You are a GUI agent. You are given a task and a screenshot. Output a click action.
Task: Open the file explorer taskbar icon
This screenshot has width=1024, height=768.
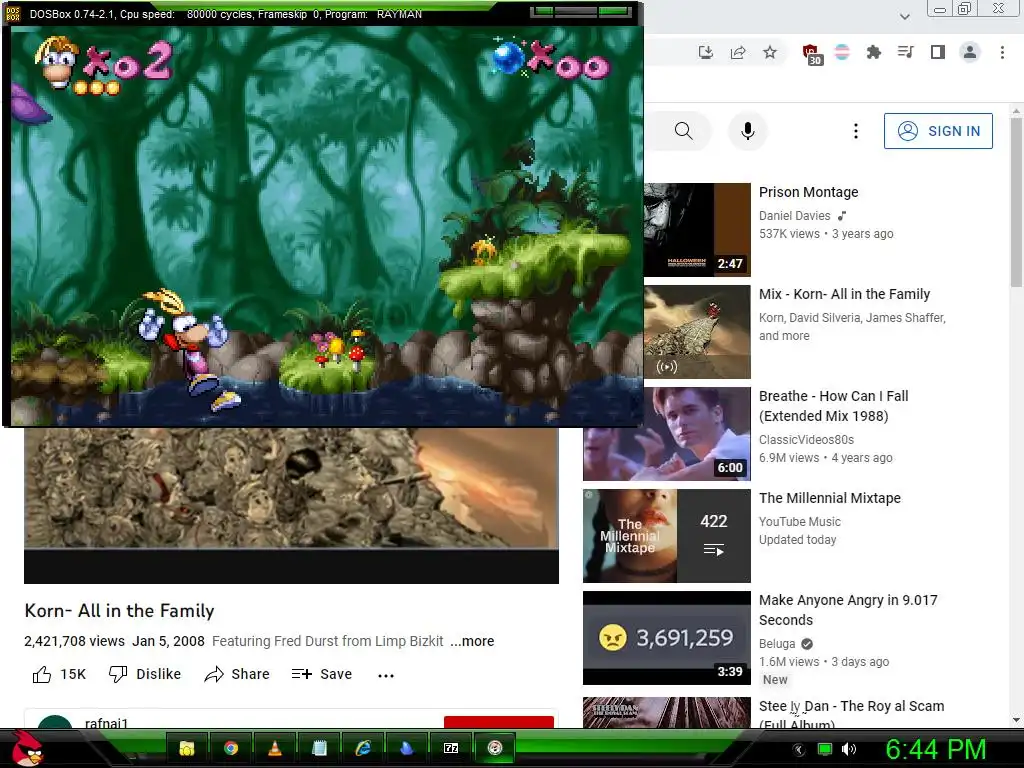(x=187, y=748)
